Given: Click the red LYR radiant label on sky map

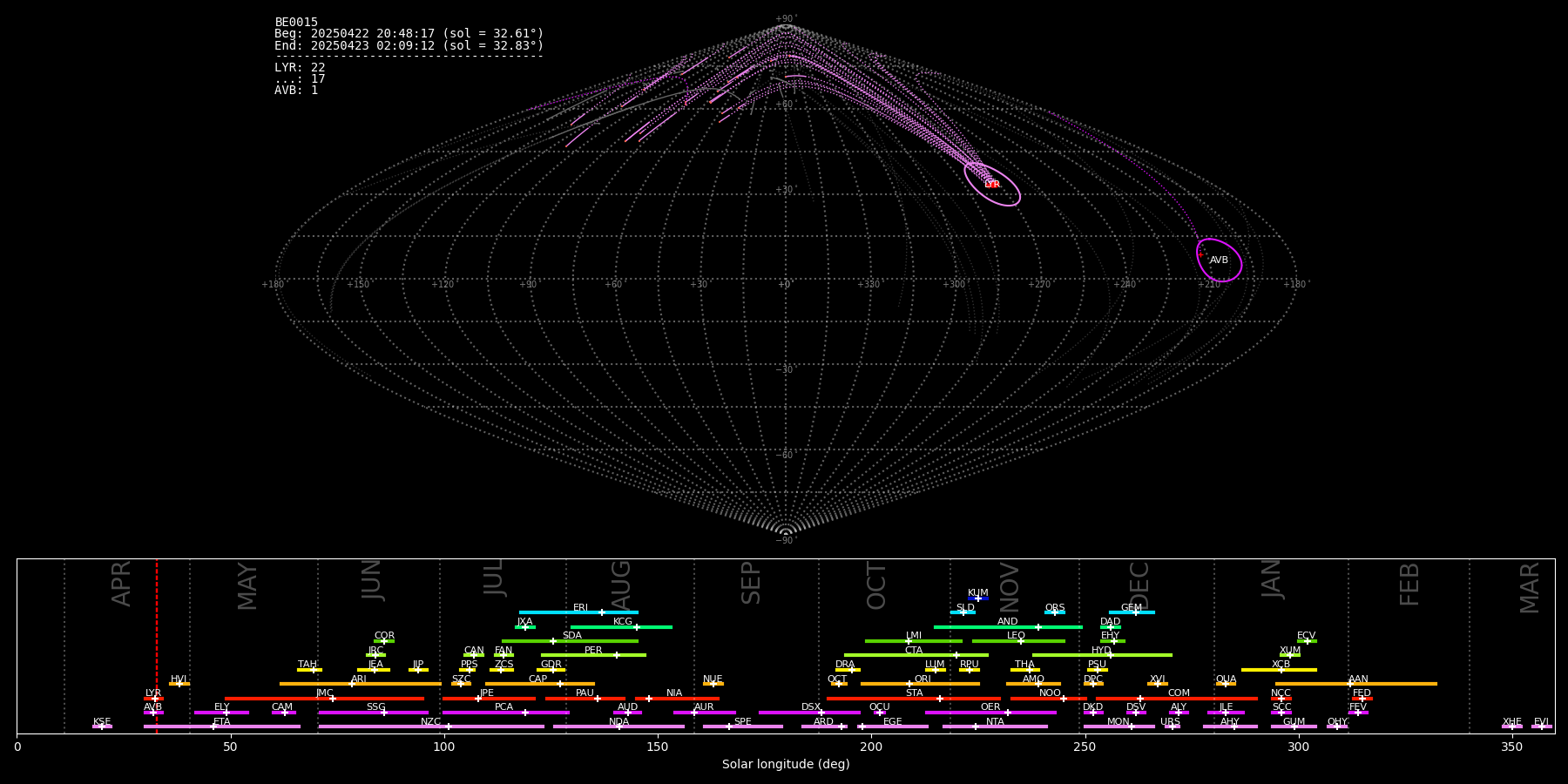Looking at the screenshot, I should [992, 185].
